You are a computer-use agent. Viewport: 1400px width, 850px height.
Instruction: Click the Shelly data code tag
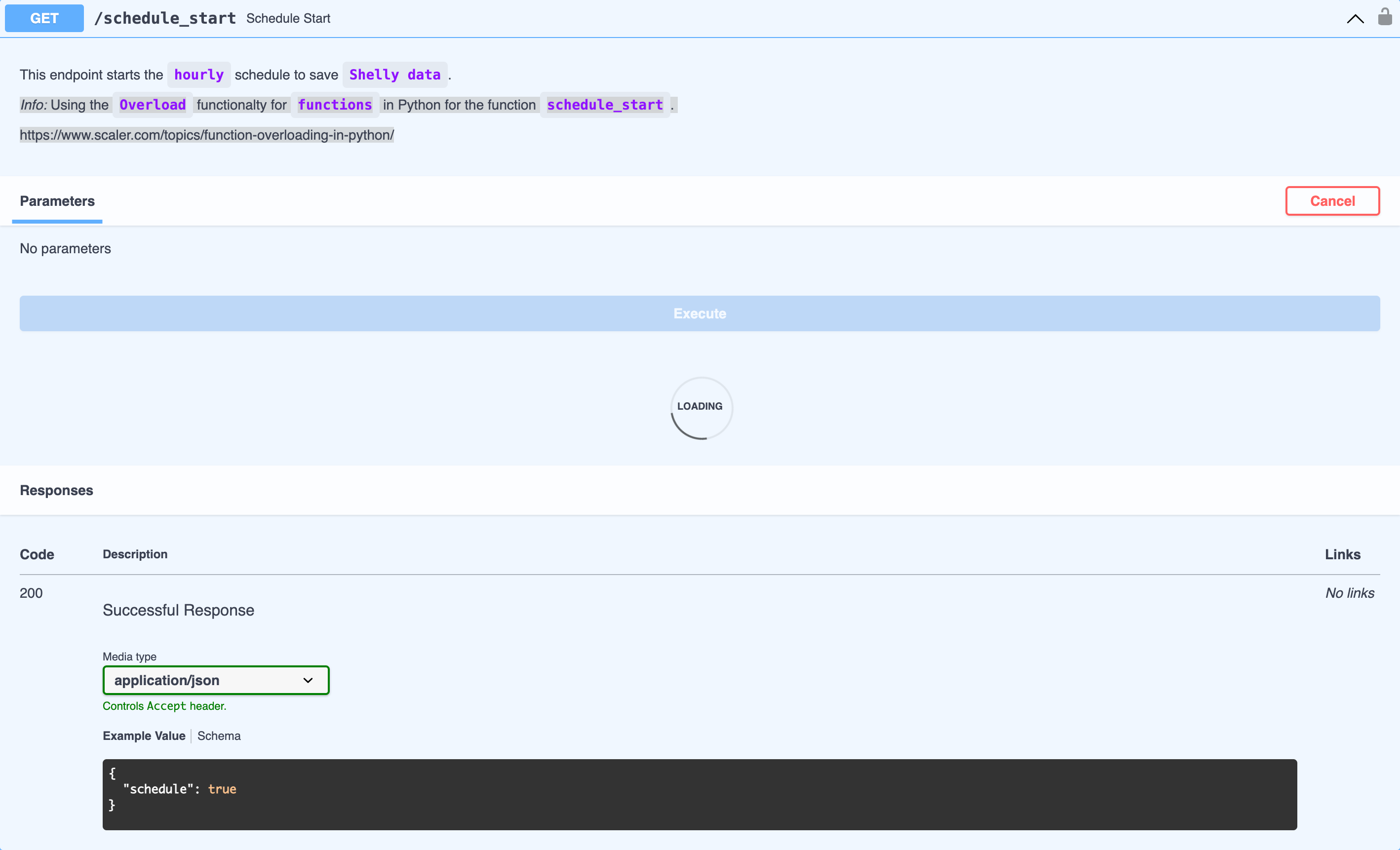[x=394, y=75]
